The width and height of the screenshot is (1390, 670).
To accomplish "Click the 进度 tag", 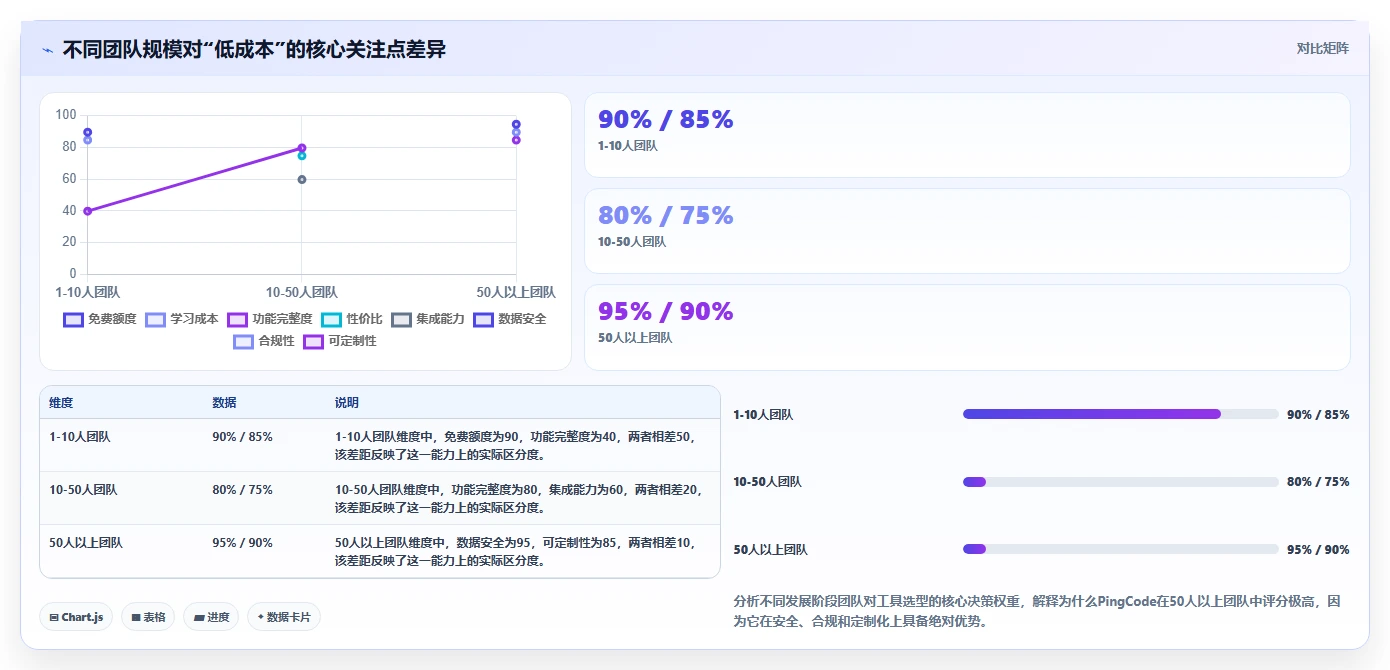I will [211, 617].
